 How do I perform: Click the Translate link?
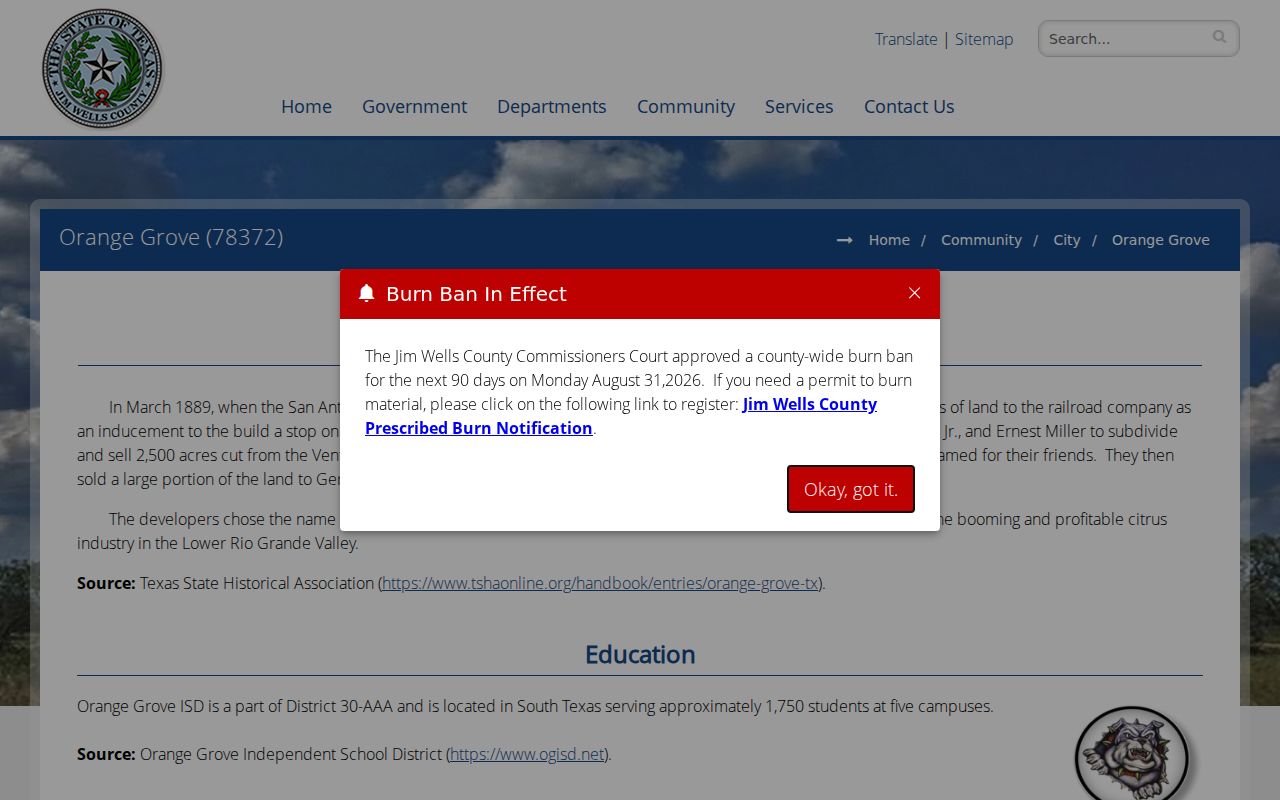[906, 39]
